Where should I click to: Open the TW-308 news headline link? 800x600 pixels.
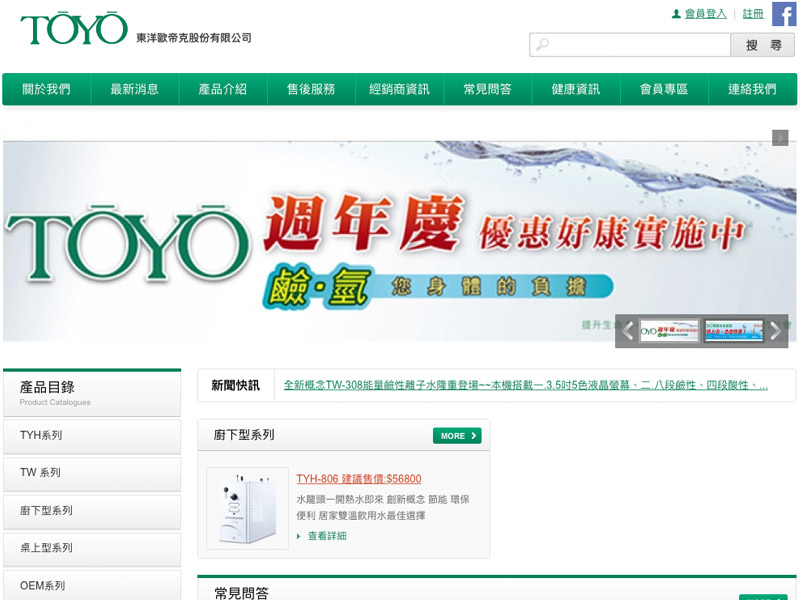(x=525, y=385)
